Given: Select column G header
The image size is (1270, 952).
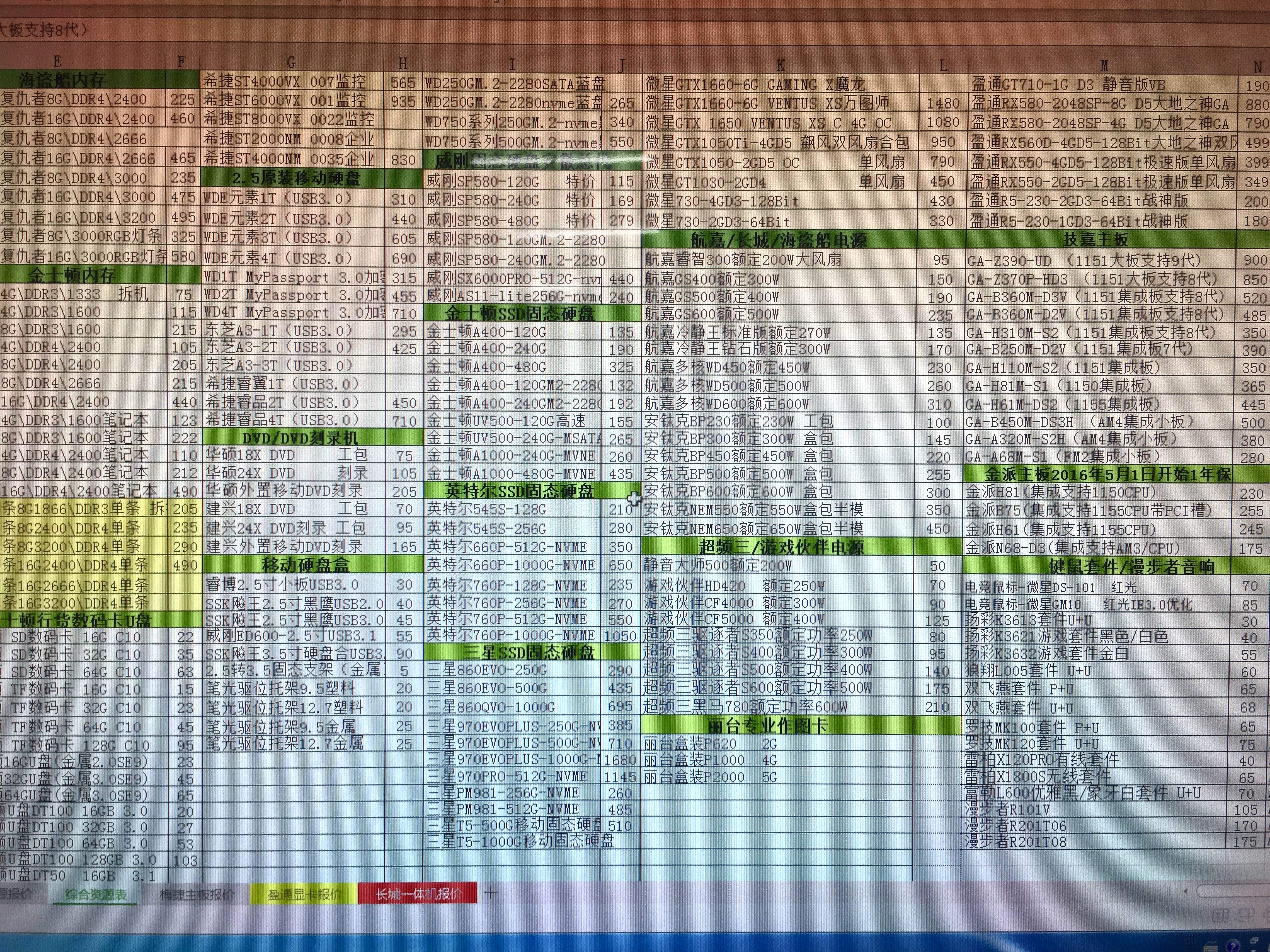Looking at the screenshot, I should (291, 62).
